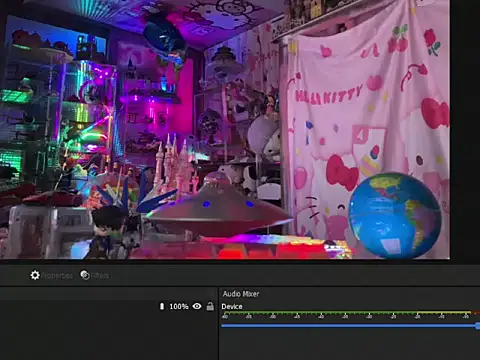This screenshot has width=480, height=360.
Task: Open source Properties via gear button
Action: 51,275
